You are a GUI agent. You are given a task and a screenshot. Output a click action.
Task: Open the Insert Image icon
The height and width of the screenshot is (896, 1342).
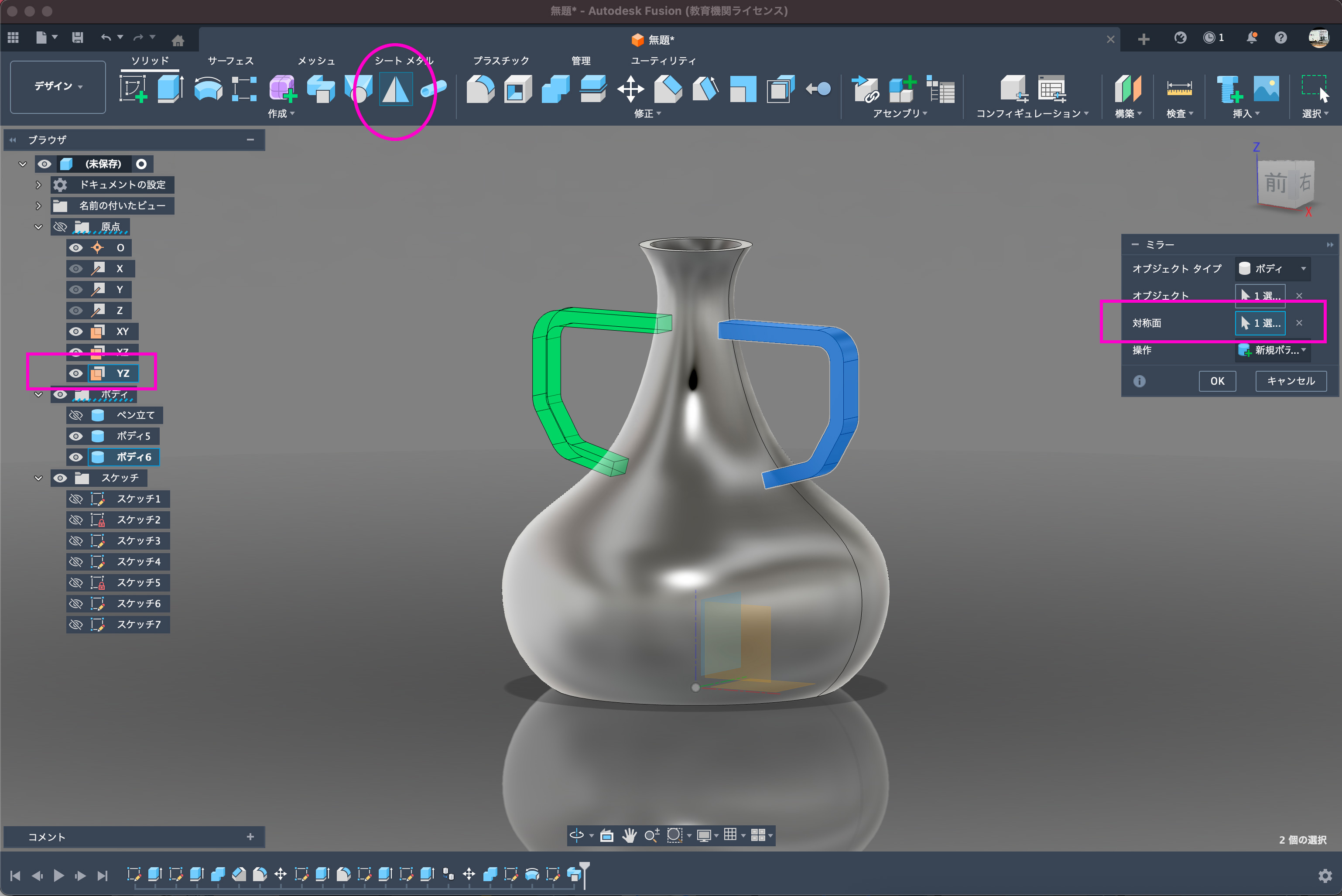click(x=1266, y=89)
